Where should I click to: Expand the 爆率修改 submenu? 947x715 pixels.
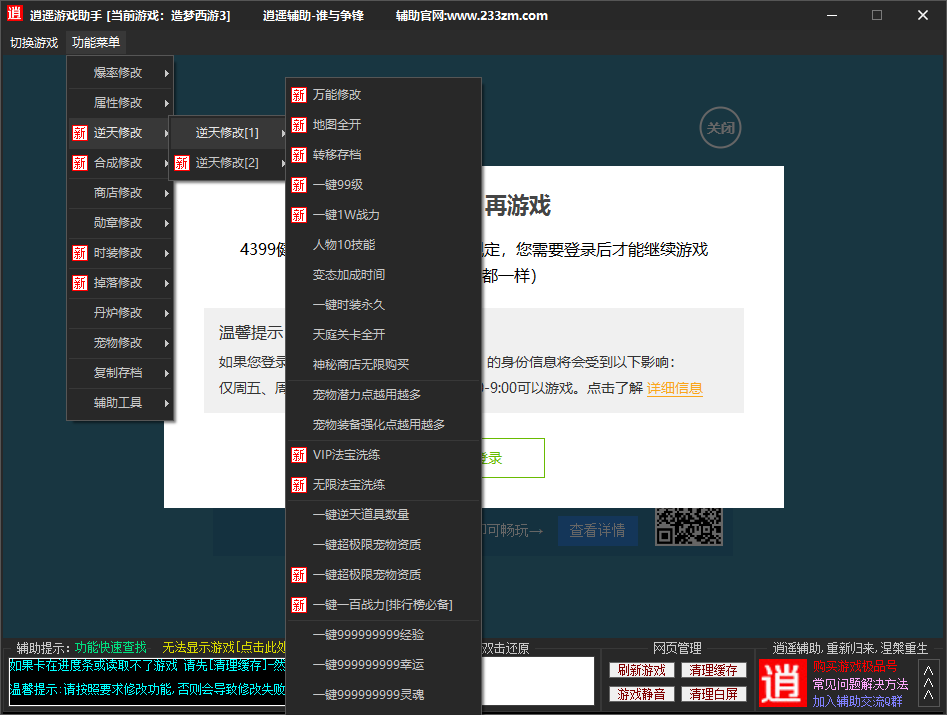pos(120,72)
